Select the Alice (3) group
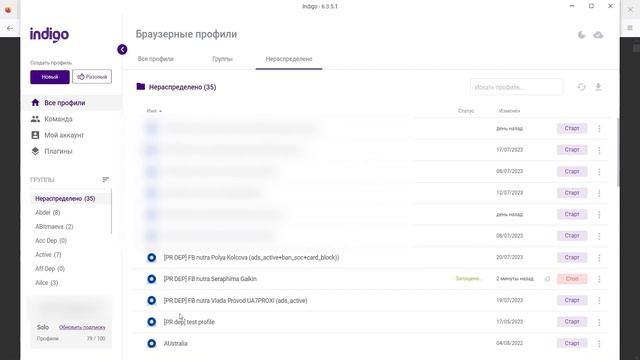Screen dimensions: 640x360 click(x=47, y=282)
